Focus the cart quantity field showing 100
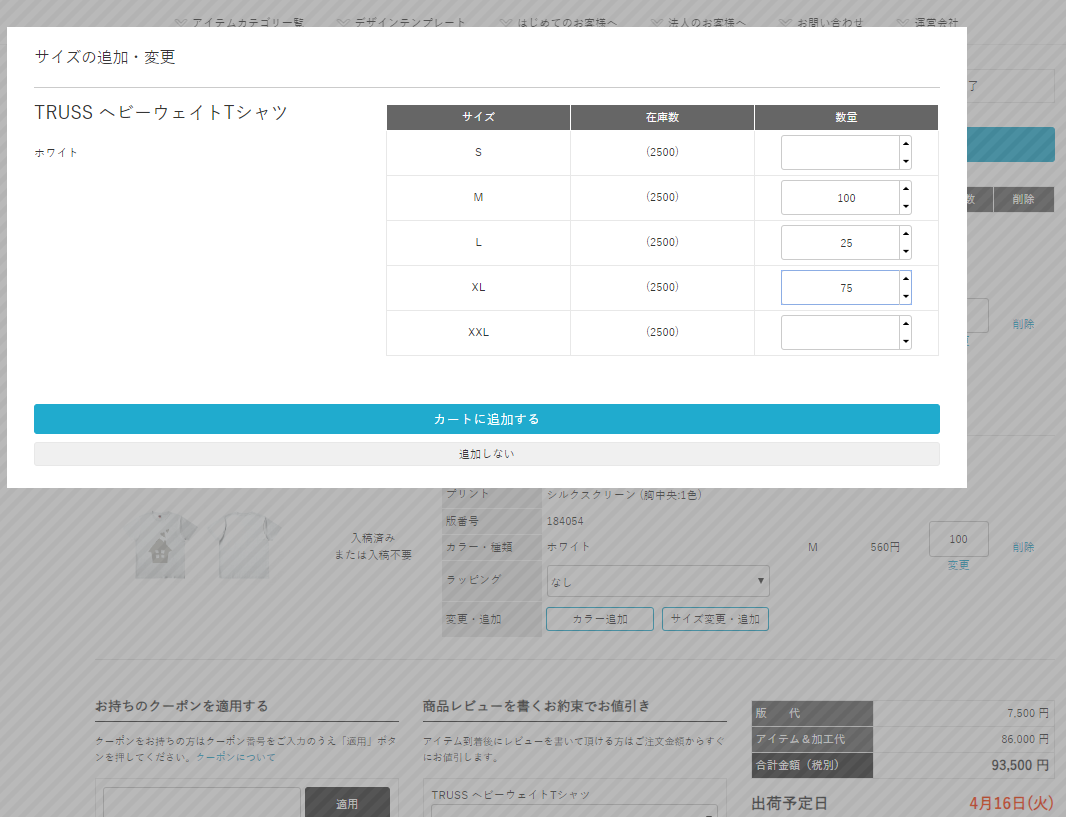This screenshot has height=817, width=1066. tap(959, 539)
